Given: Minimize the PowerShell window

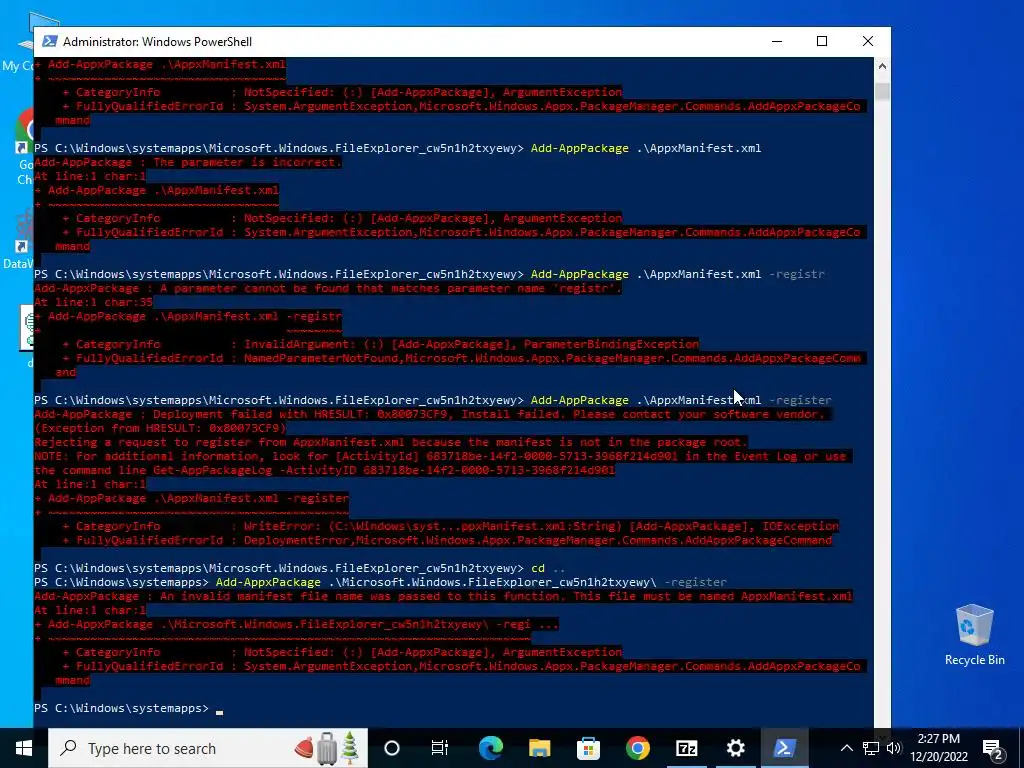Looking at the screenshot, I should (x=776, y=41).
